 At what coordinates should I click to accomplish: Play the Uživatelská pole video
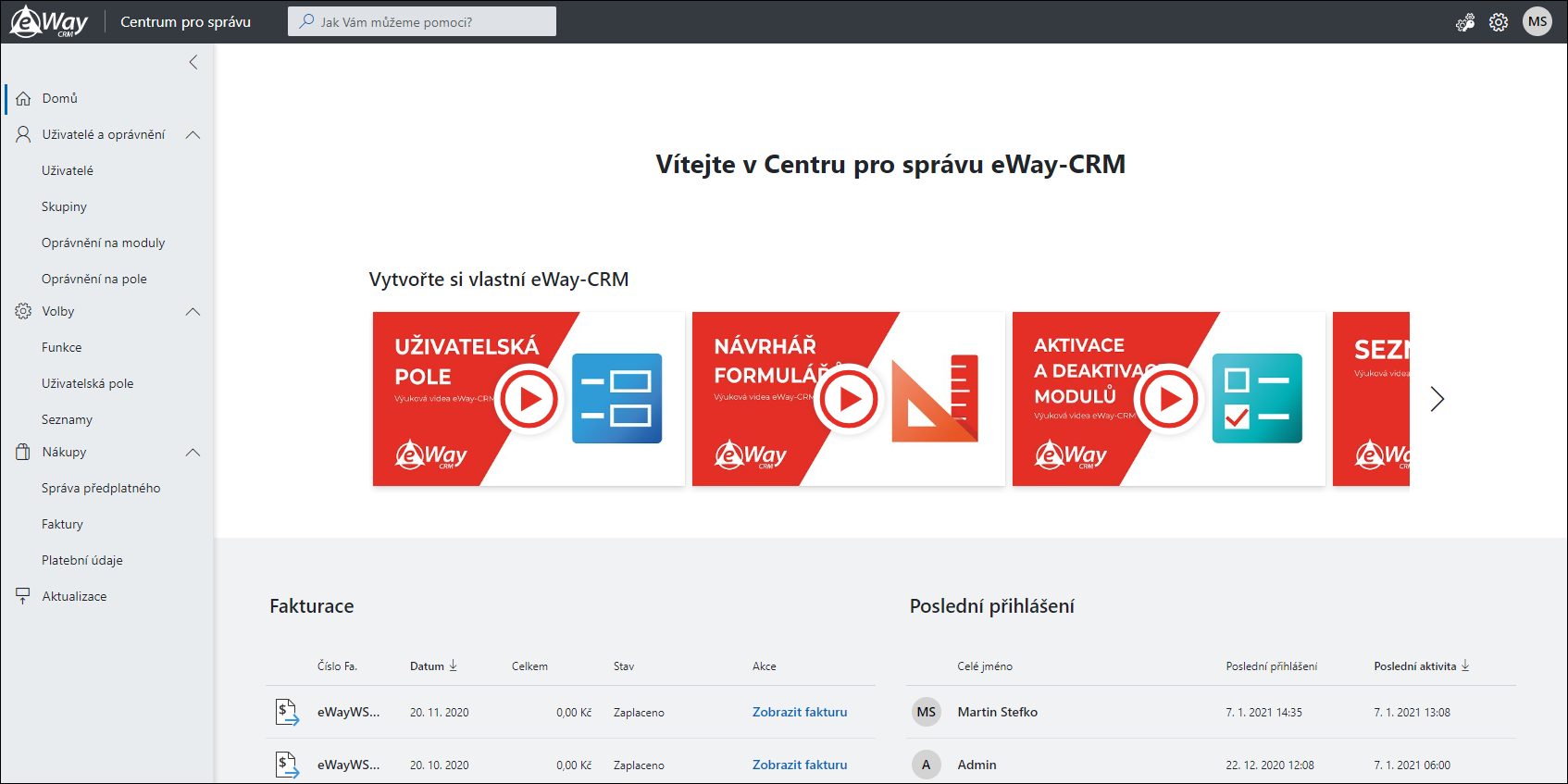pos(529,399)
